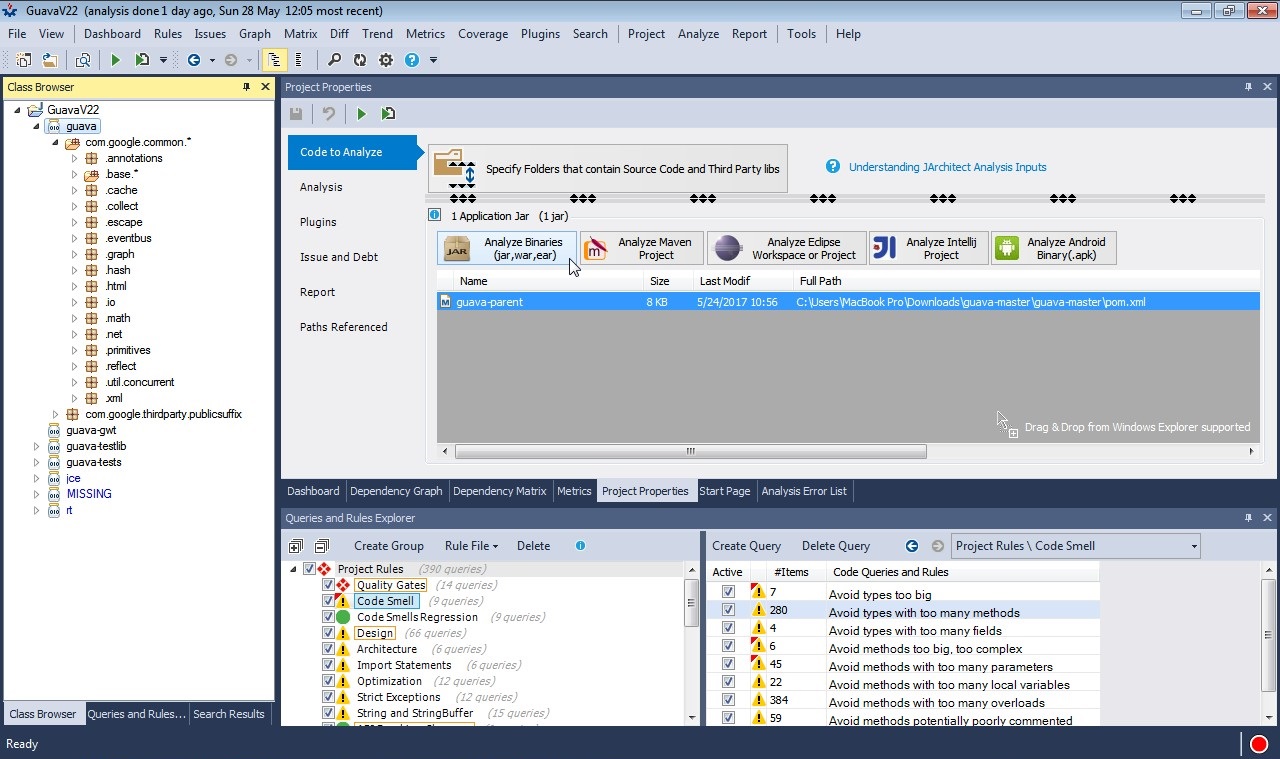The height and width of the screenshot is (759, 1280).
Task: Click the green Run Analysis toolbar icon
Action: [x=115, y=60]
